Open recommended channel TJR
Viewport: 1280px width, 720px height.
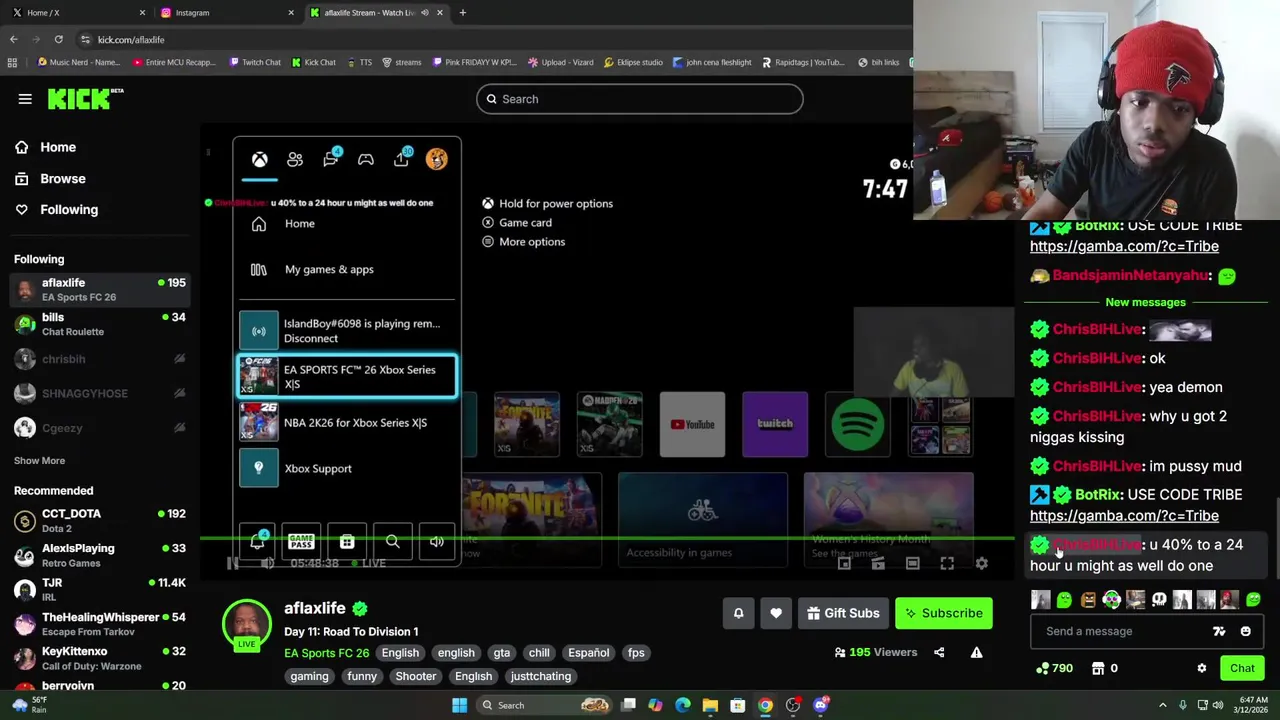tap(100, 589)
